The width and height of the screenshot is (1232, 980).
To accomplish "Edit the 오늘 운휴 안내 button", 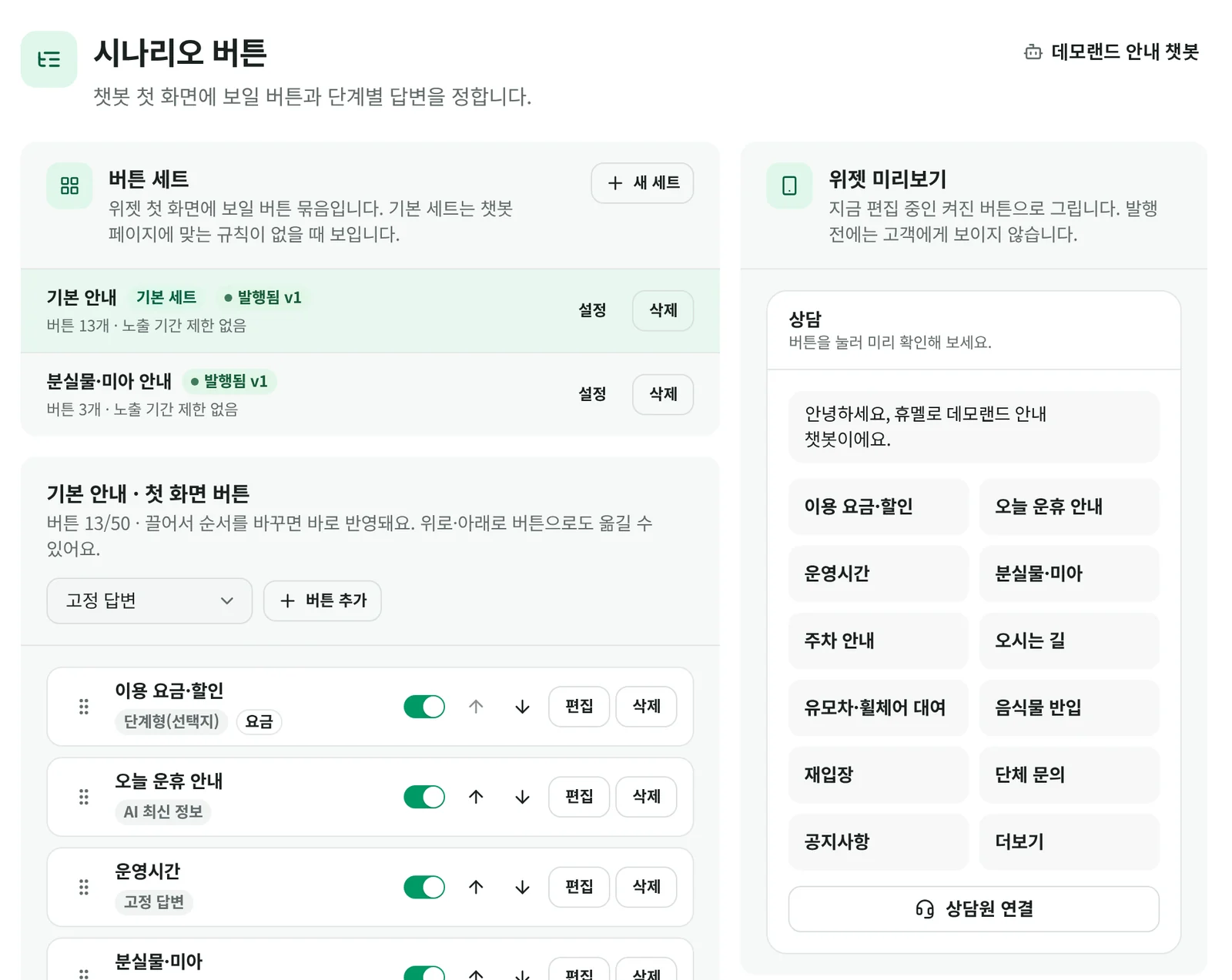I will [579, 797].
